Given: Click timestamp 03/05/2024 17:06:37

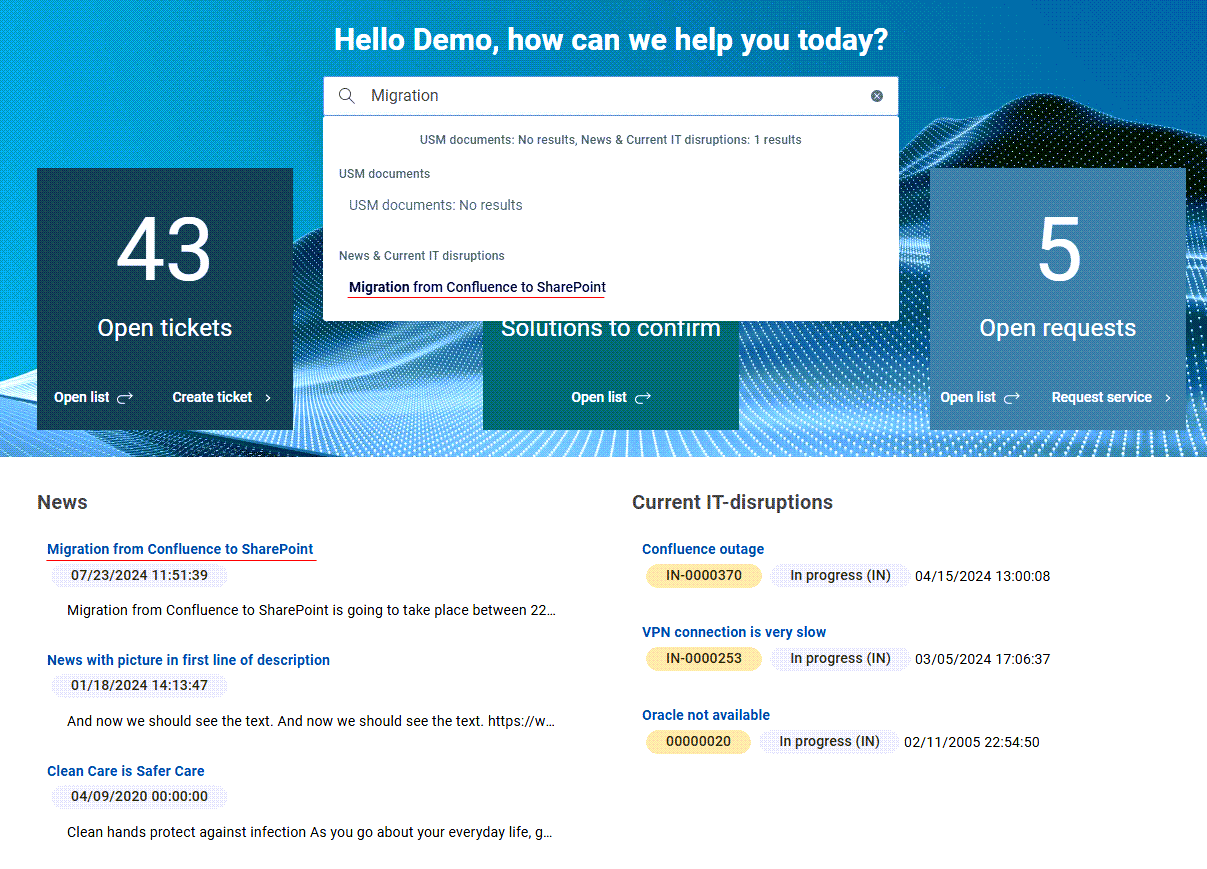Looking at the screenshot, I should pos(982,659).
